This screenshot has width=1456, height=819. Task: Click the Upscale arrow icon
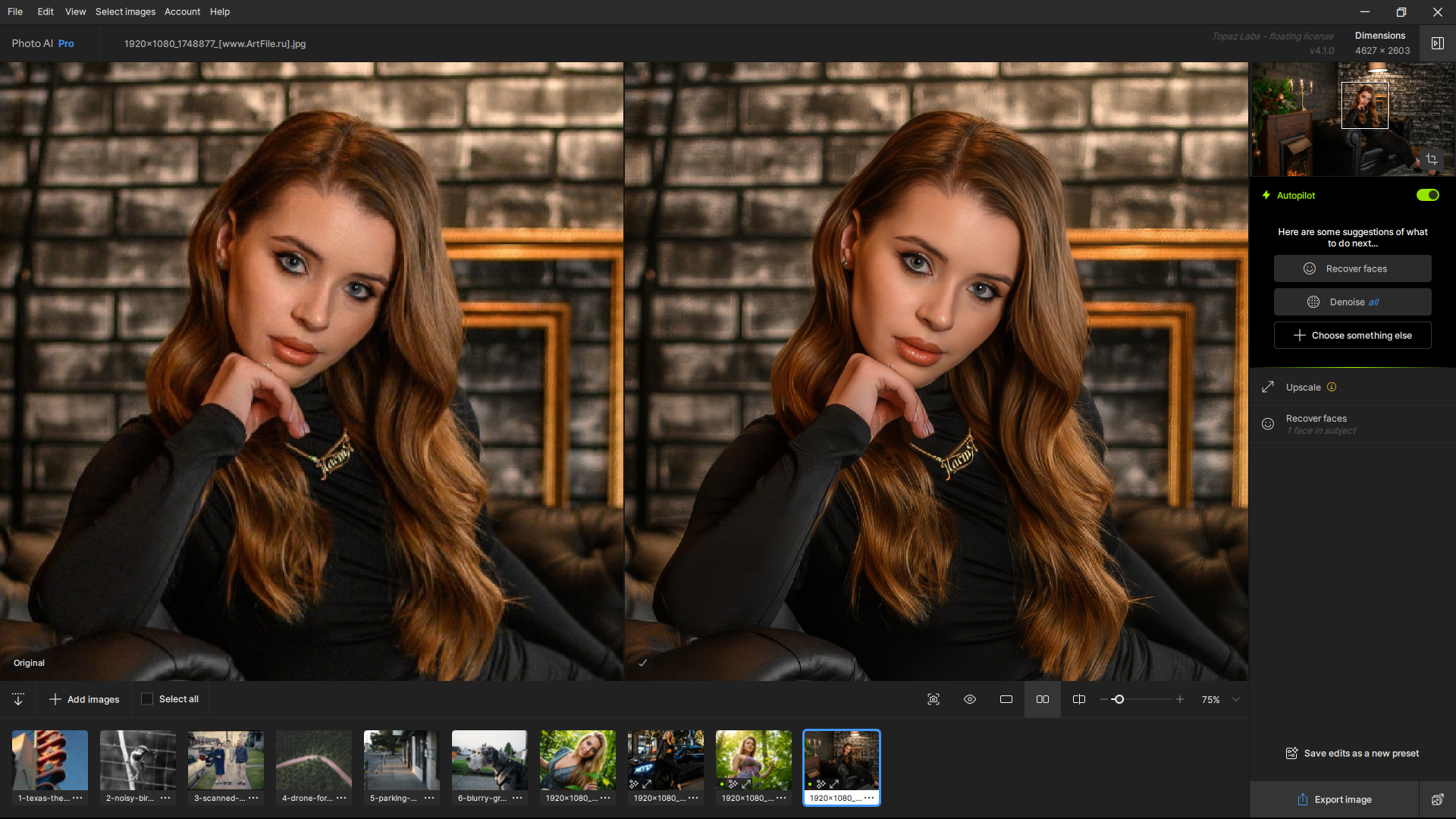pos(1268,387)
